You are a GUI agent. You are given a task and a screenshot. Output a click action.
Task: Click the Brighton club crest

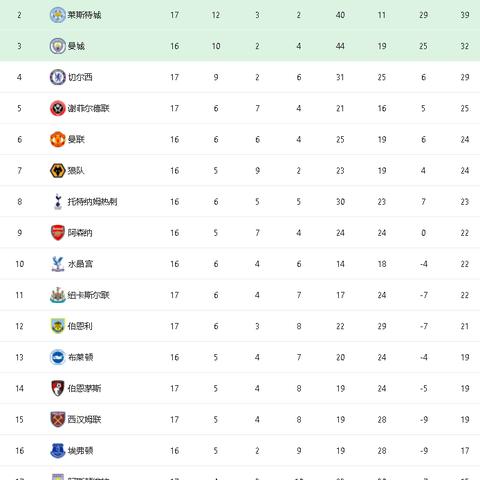[x=57, y=357]
